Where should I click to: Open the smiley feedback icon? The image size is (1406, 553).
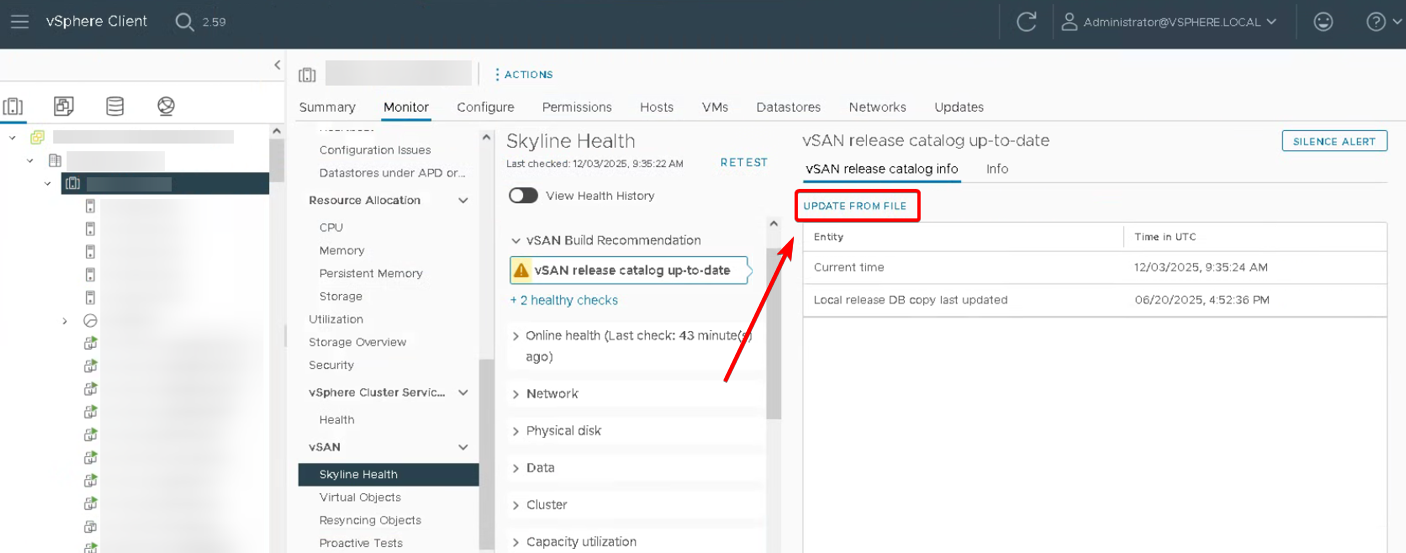[1323, 22]
